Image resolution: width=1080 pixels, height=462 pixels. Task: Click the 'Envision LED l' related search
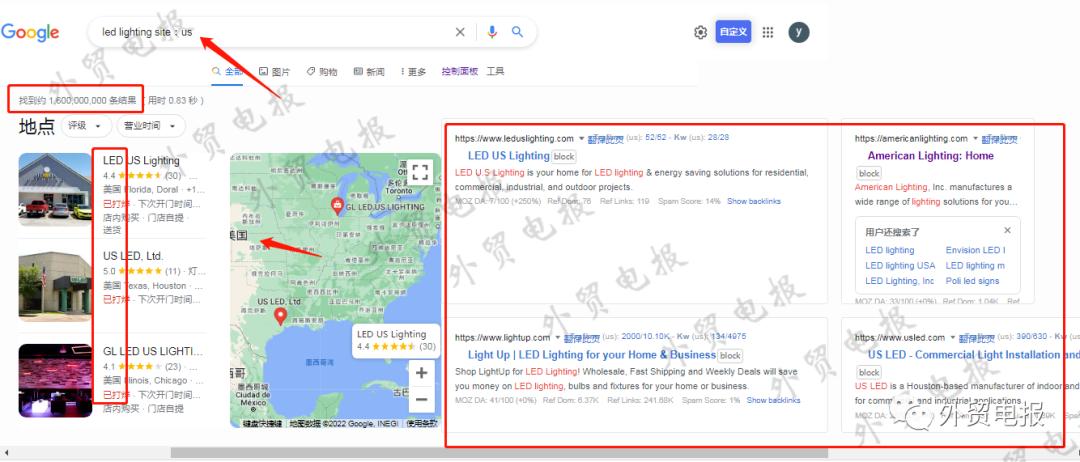coord(975,250)
